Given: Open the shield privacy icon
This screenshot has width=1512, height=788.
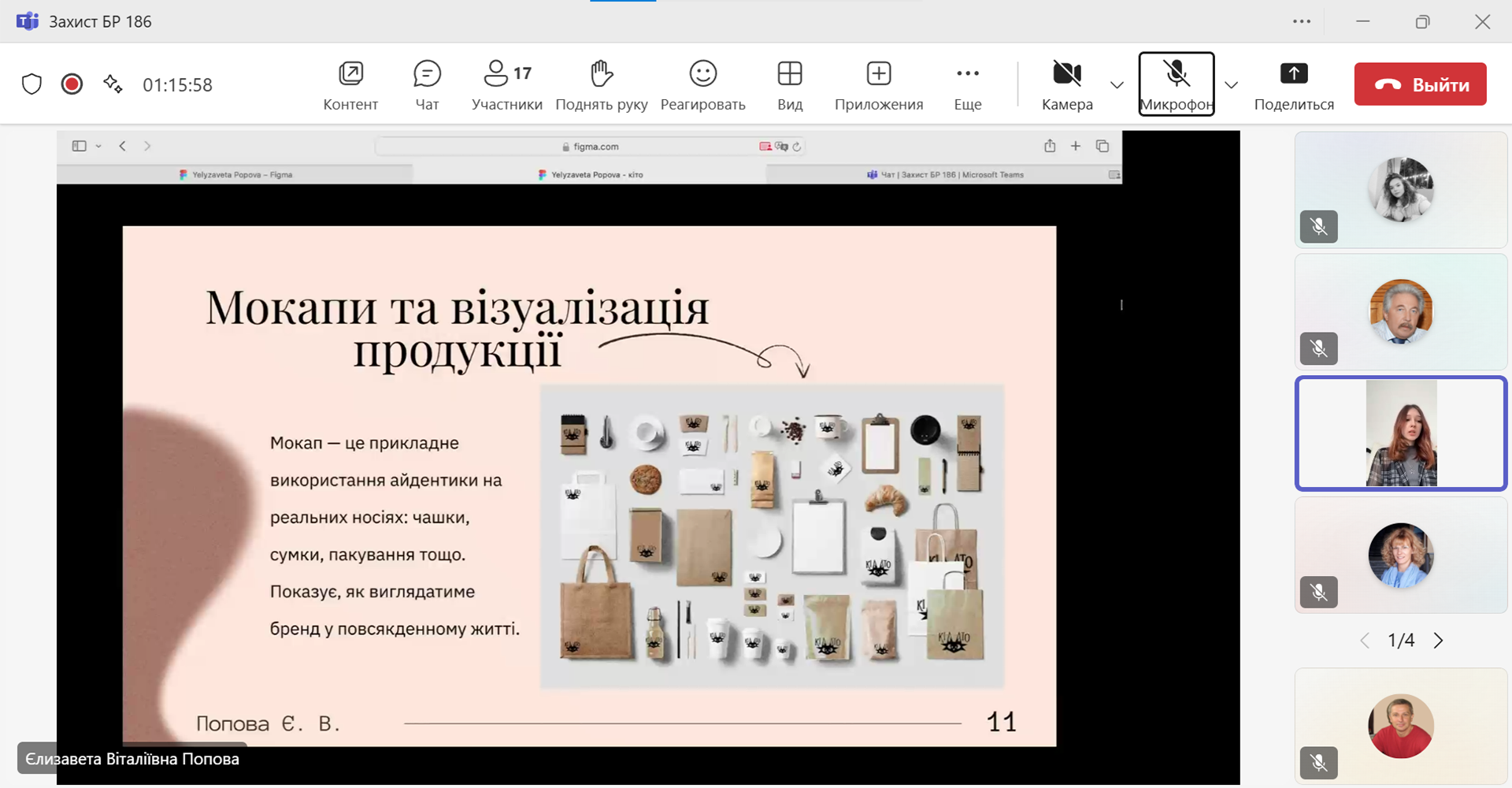Looking at the screenshot, I should pyautogui.click(x=31, y=84).
